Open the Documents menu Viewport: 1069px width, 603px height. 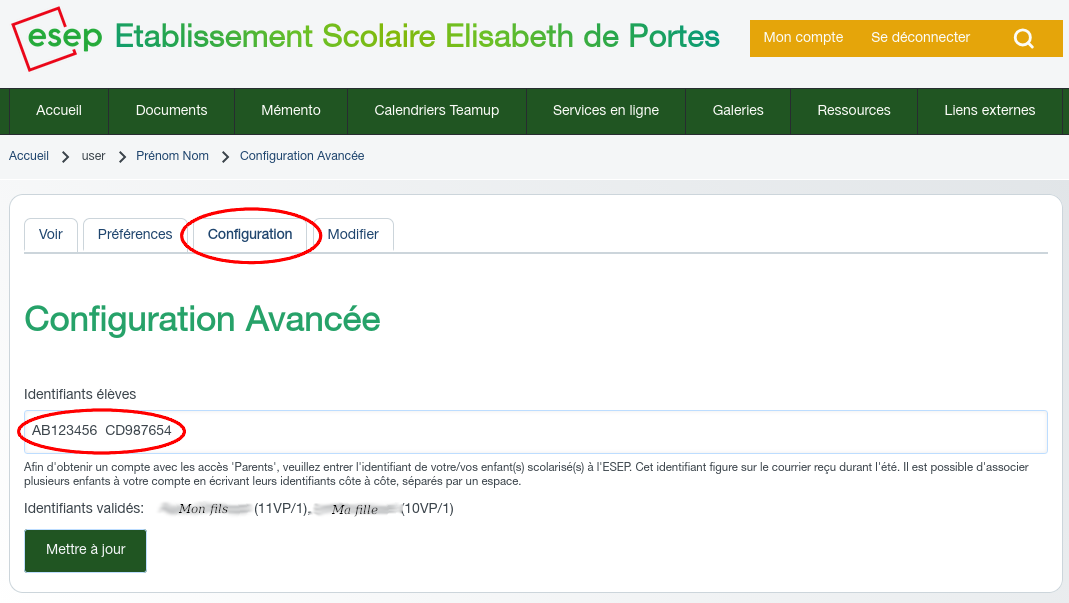point(171,111)
